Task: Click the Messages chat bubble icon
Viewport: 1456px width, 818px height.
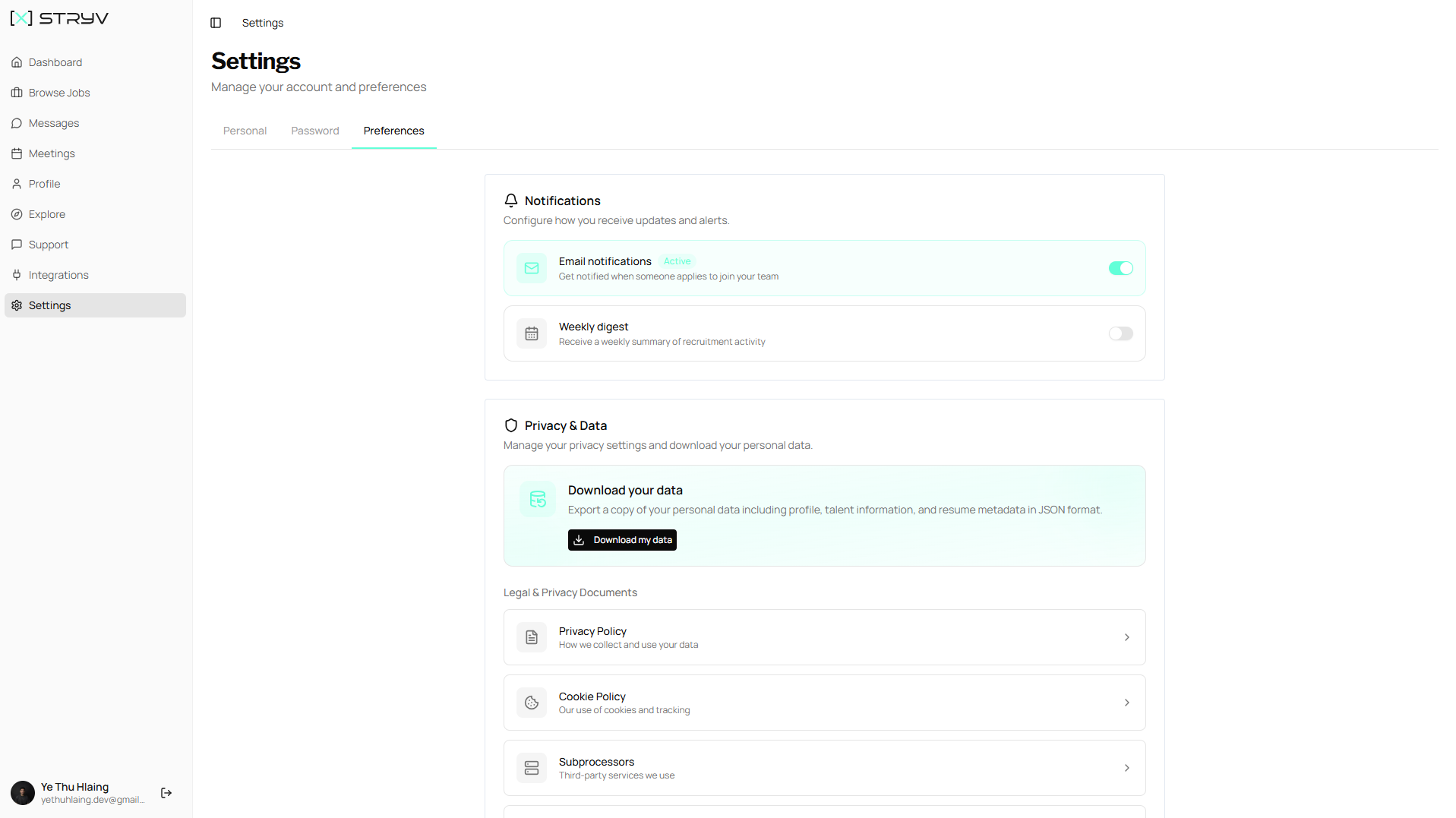Action: pyautogui.click(x=17, y=123)
